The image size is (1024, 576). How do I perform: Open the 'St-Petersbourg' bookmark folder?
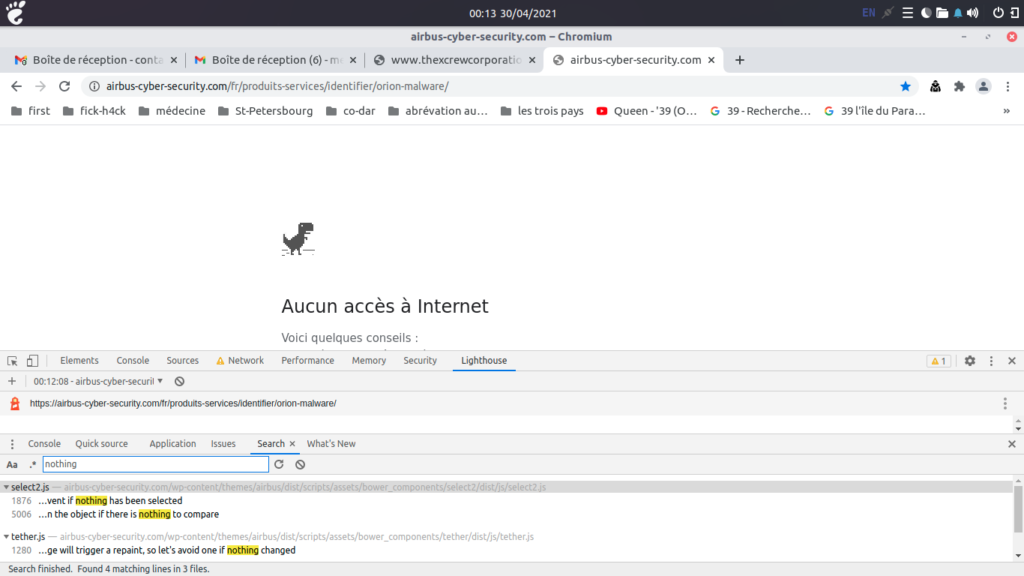coord(265,111)
